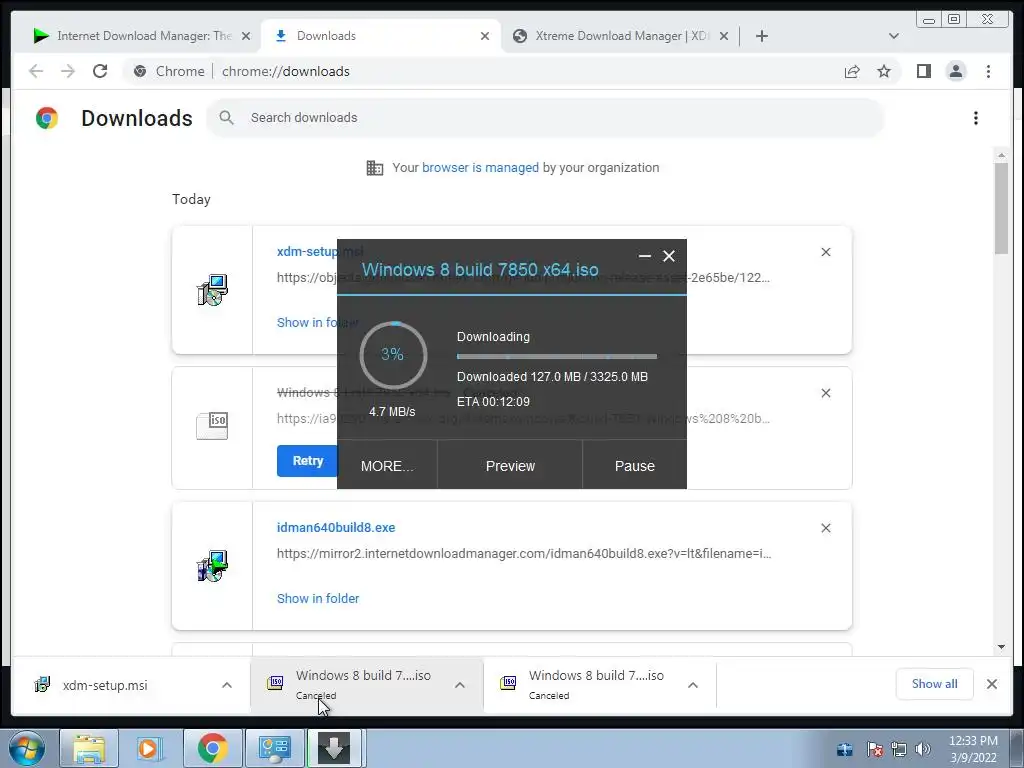Click the xdm-setup.msi installer file icon
The width and height of the screenshot is (1024, 768).
click(x=212, y=290)
